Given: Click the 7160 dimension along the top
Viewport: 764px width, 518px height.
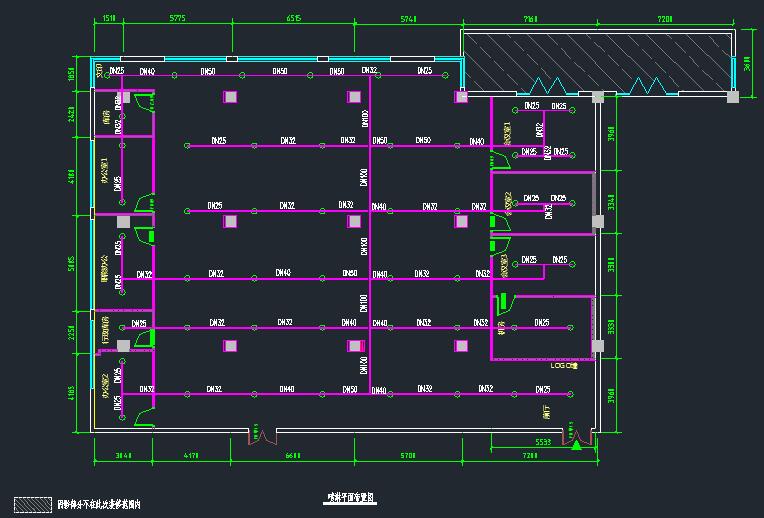Looking at the screenshot, I should pos(531,18).
